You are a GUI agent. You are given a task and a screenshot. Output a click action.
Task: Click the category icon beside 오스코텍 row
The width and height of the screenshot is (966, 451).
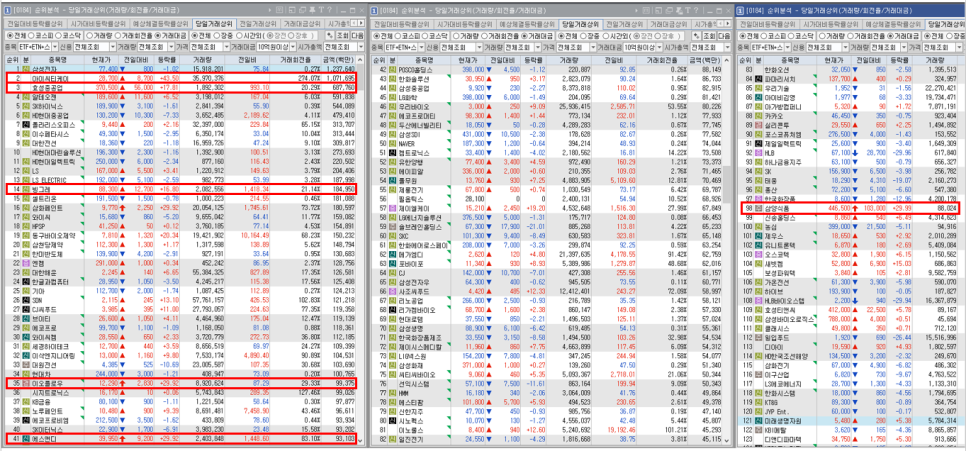[757, 253]
